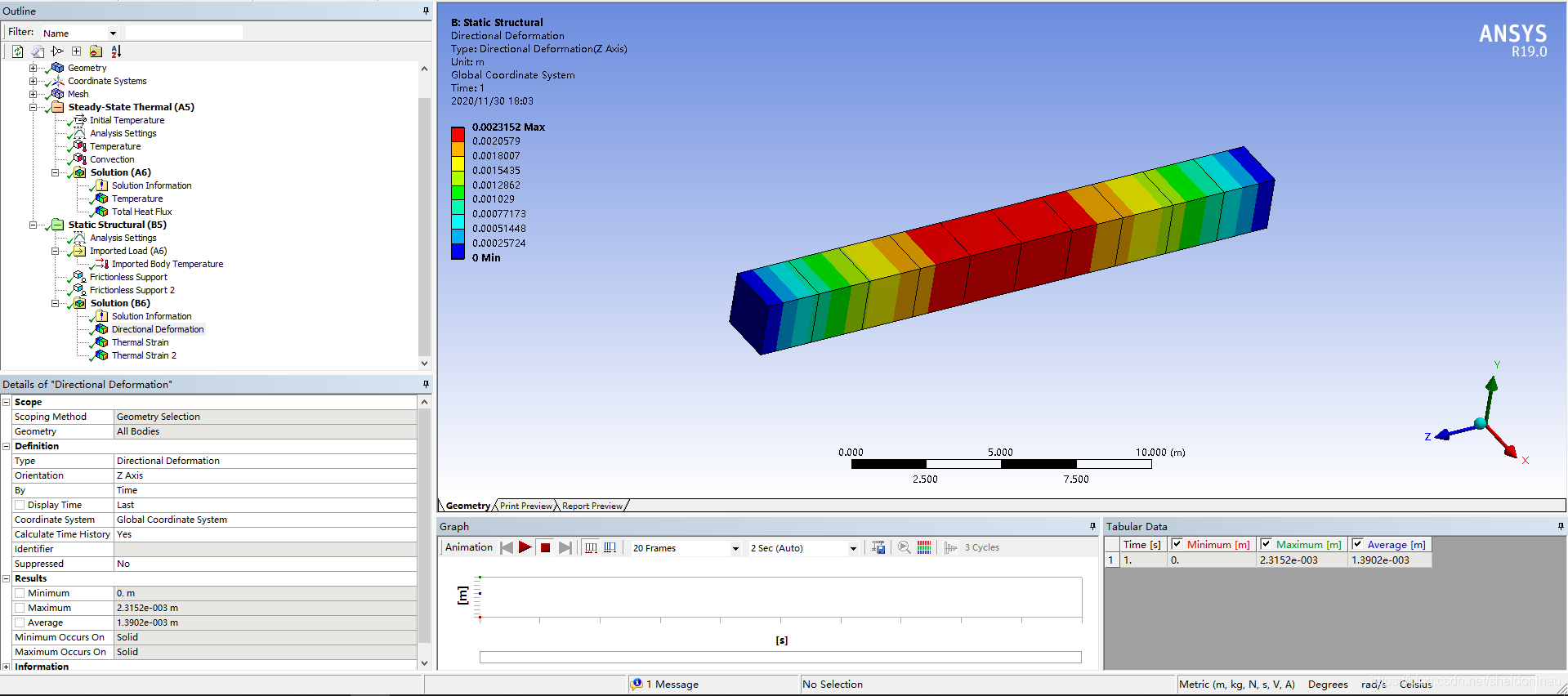The width and height of the screenshot is (1568, 696).
Task: Expand the Geometry tree node
Action: pyautogui.click(x=33, y=68)
